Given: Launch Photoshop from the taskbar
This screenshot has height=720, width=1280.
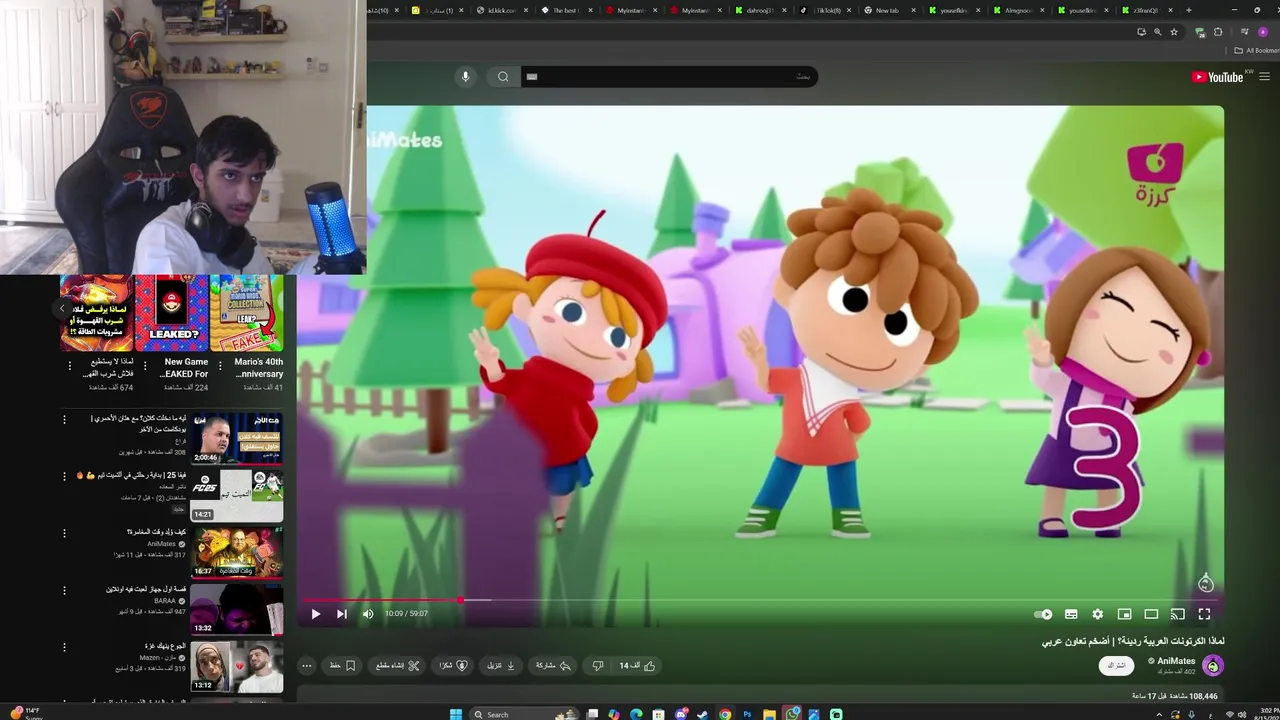Looking at the screenshot, I should (747, 714).
